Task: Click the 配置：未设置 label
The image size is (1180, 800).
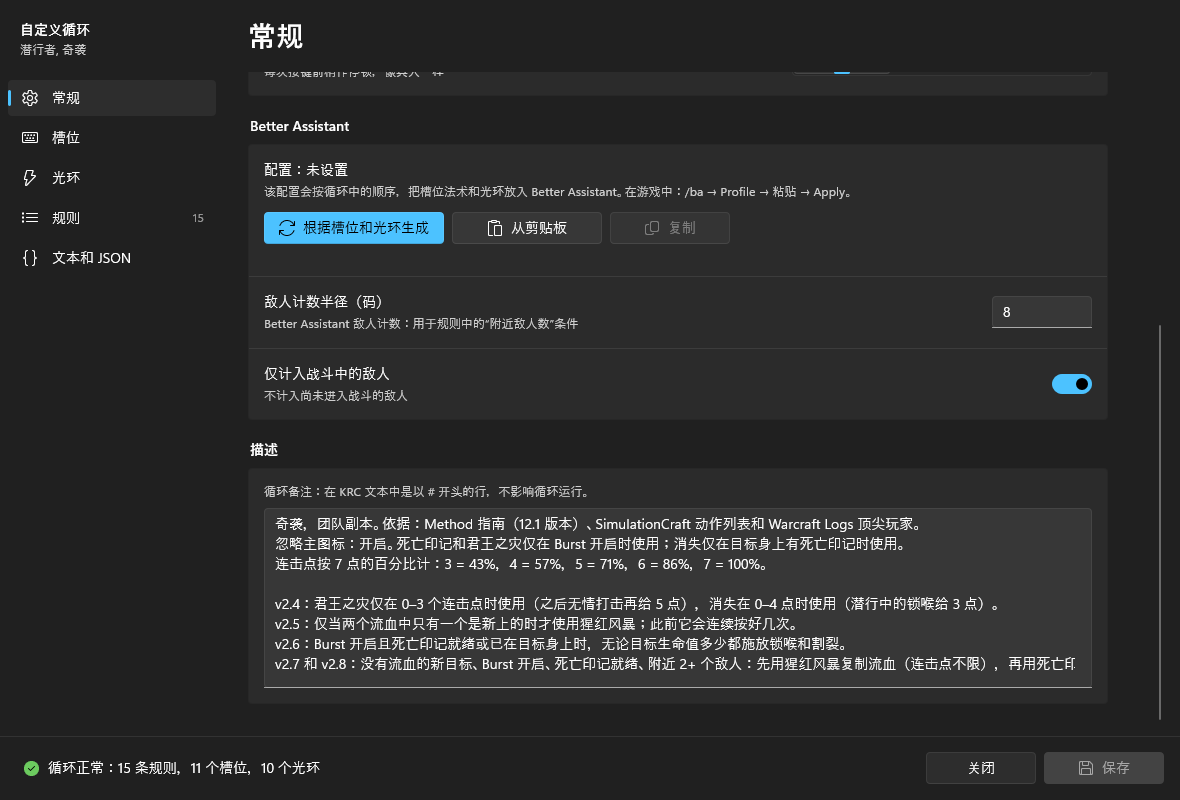Action: [306, 170]
